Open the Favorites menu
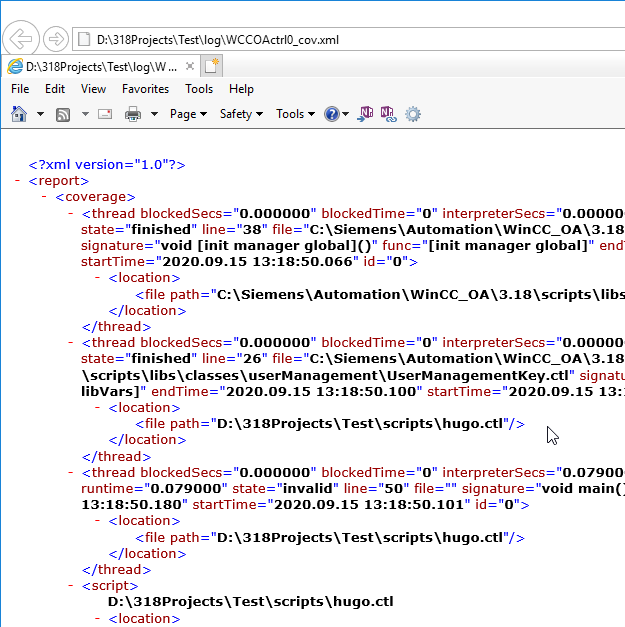Image resolution: width=625 pixels, height=627 pixels. 145,89
